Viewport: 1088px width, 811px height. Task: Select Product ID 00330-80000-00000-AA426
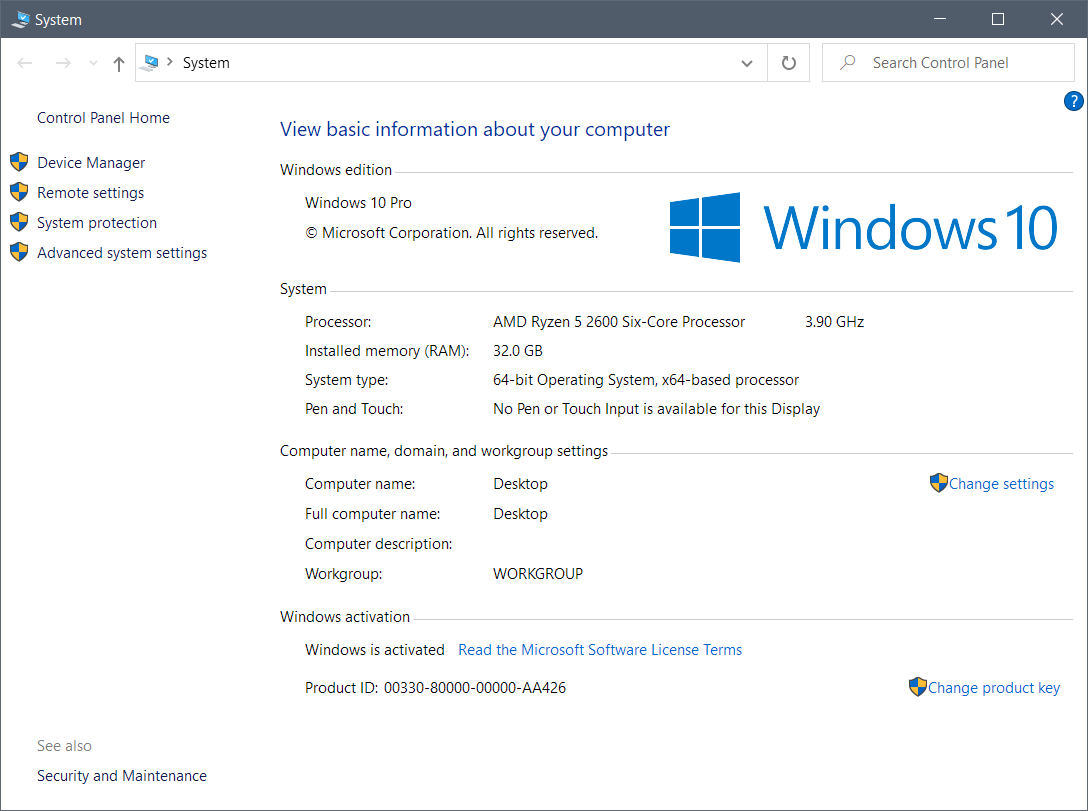coord(435,688)
